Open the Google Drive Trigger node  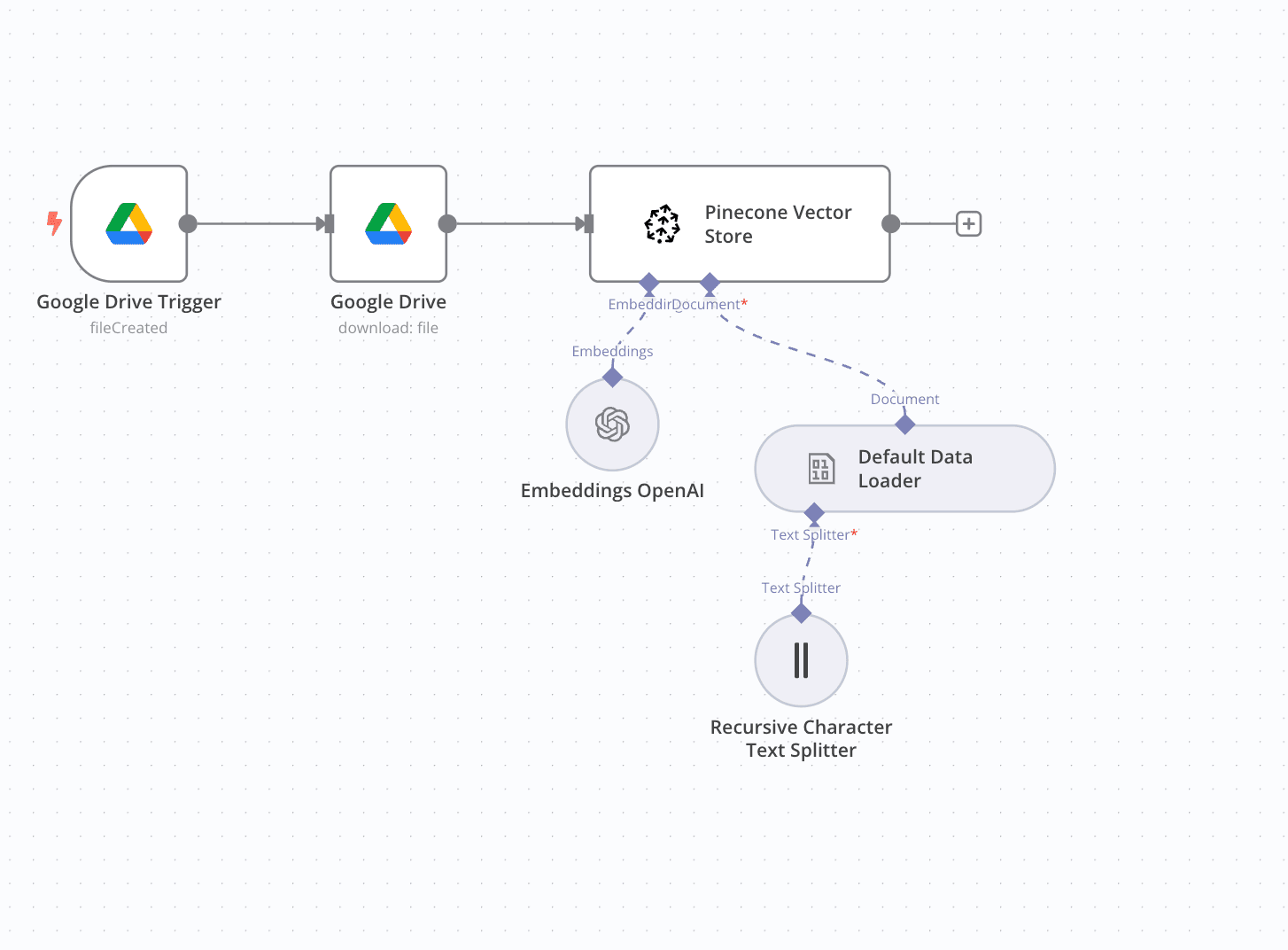(129, 224)
